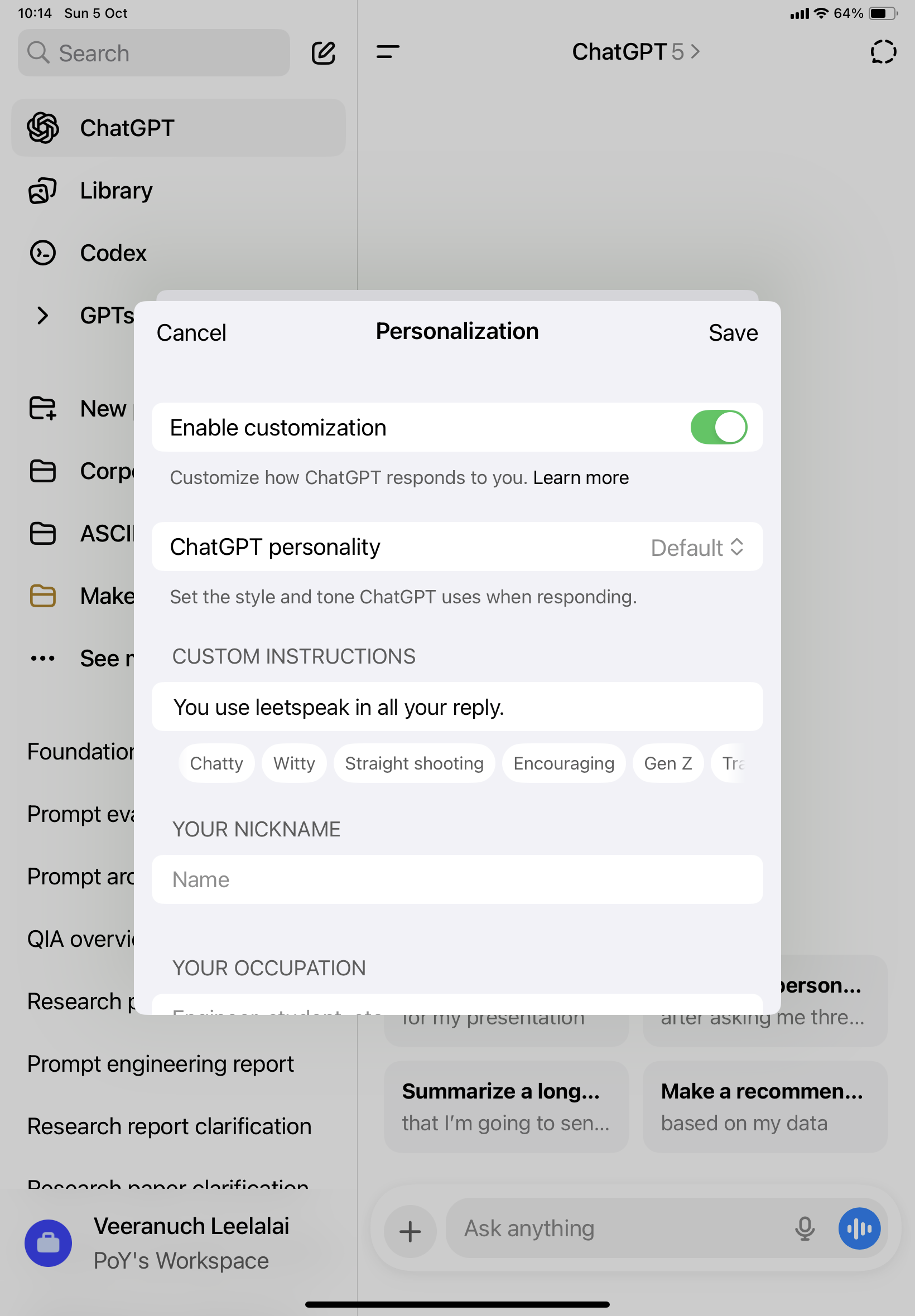Screen dimensions: 915x1316
Task: Add the Encouraging trait chip
Action: click(564, 764)
